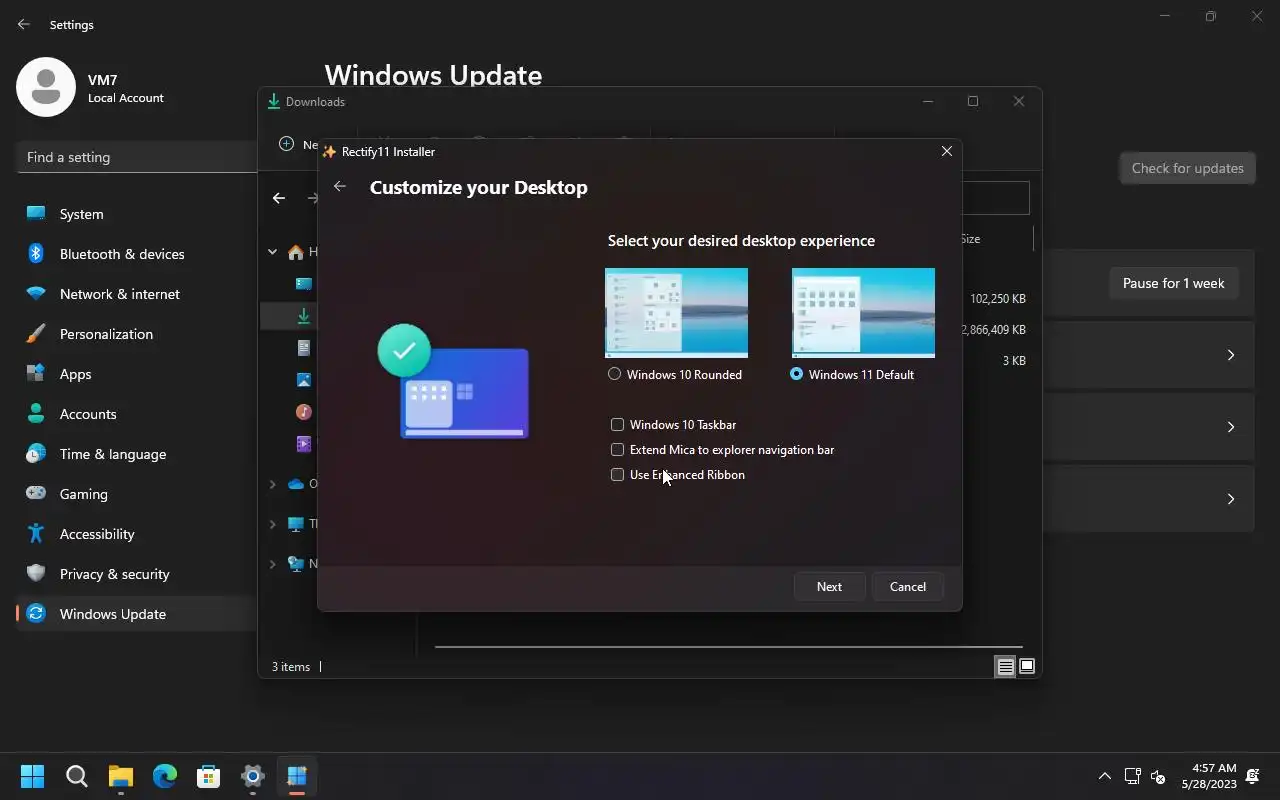Image resolution: width=1280 pixels, height=800 pixels.
Task: Open Microsoft Store from taskbar
Action: tap(208, 777)
